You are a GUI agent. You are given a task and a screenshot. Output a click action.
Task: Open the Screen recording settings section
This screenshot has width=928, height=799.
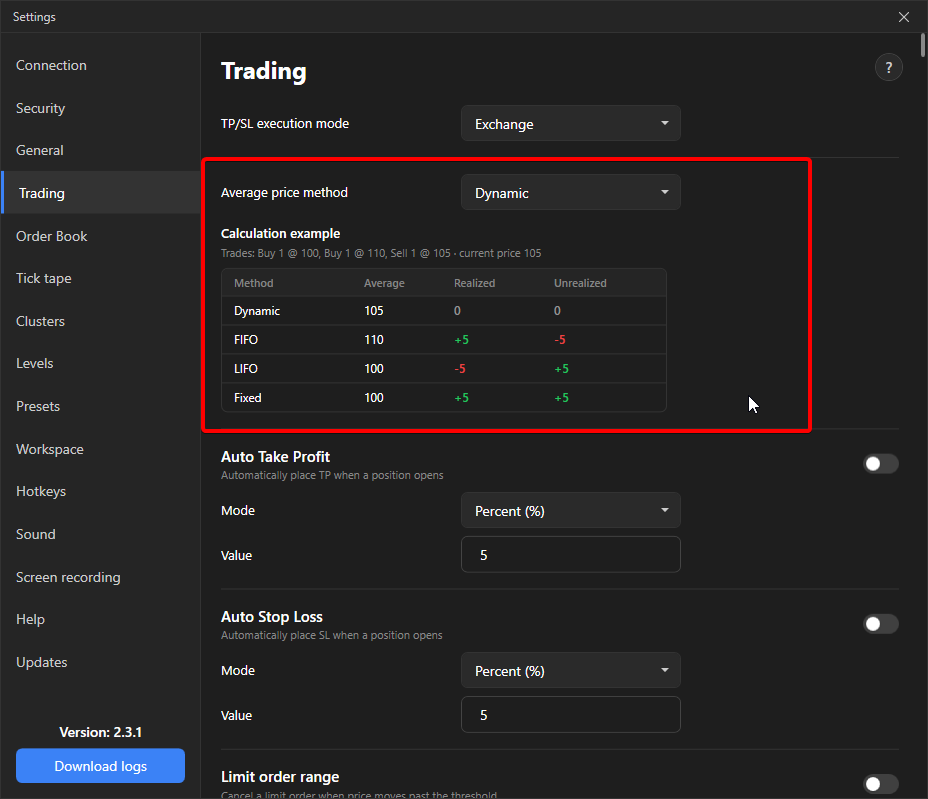click(x=101, y=577)
